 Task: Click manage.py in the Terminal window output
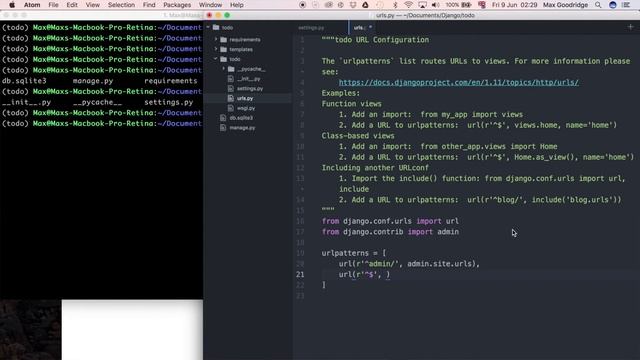click(x=93, y=81)
